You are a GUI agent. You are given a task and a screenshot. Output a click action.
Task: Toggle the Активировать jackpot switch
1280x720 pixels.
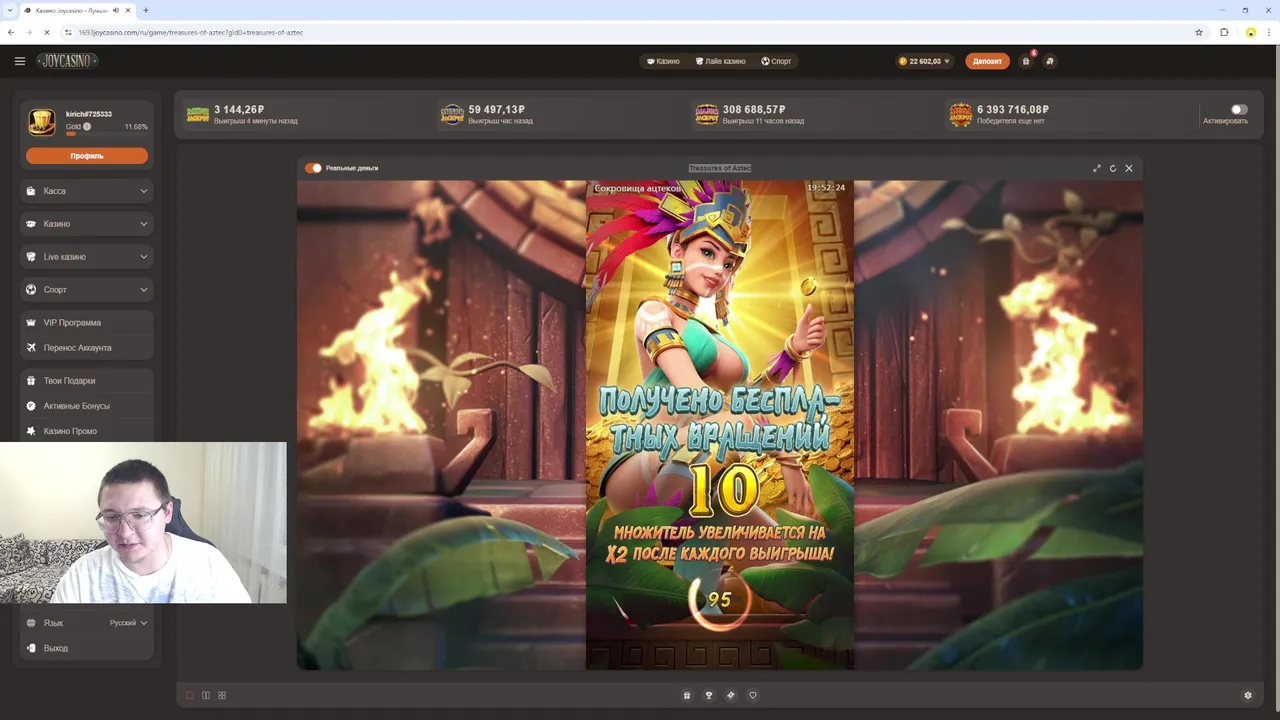coord(1239,109)
